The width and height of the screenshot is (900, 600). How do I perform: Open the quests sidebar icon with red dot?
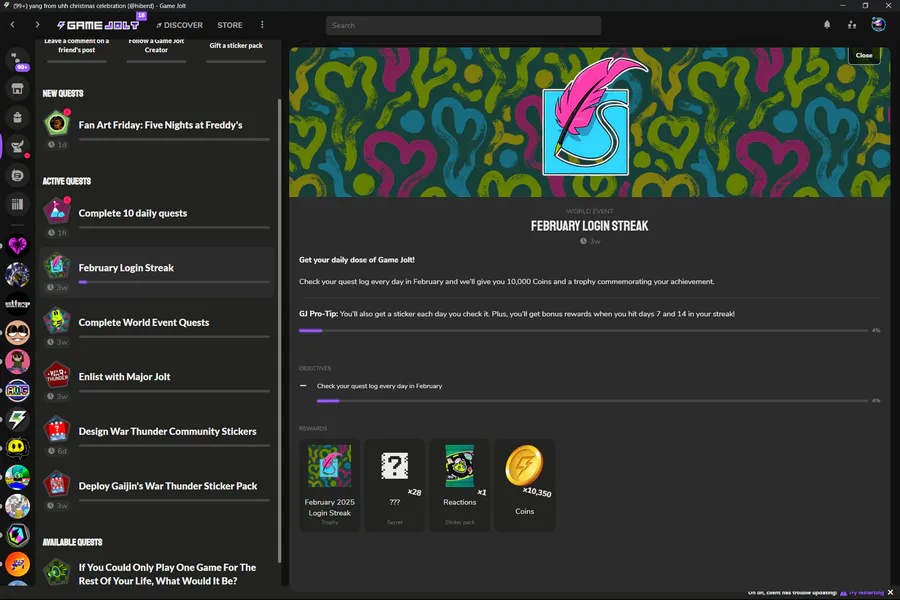click(17, 146)
